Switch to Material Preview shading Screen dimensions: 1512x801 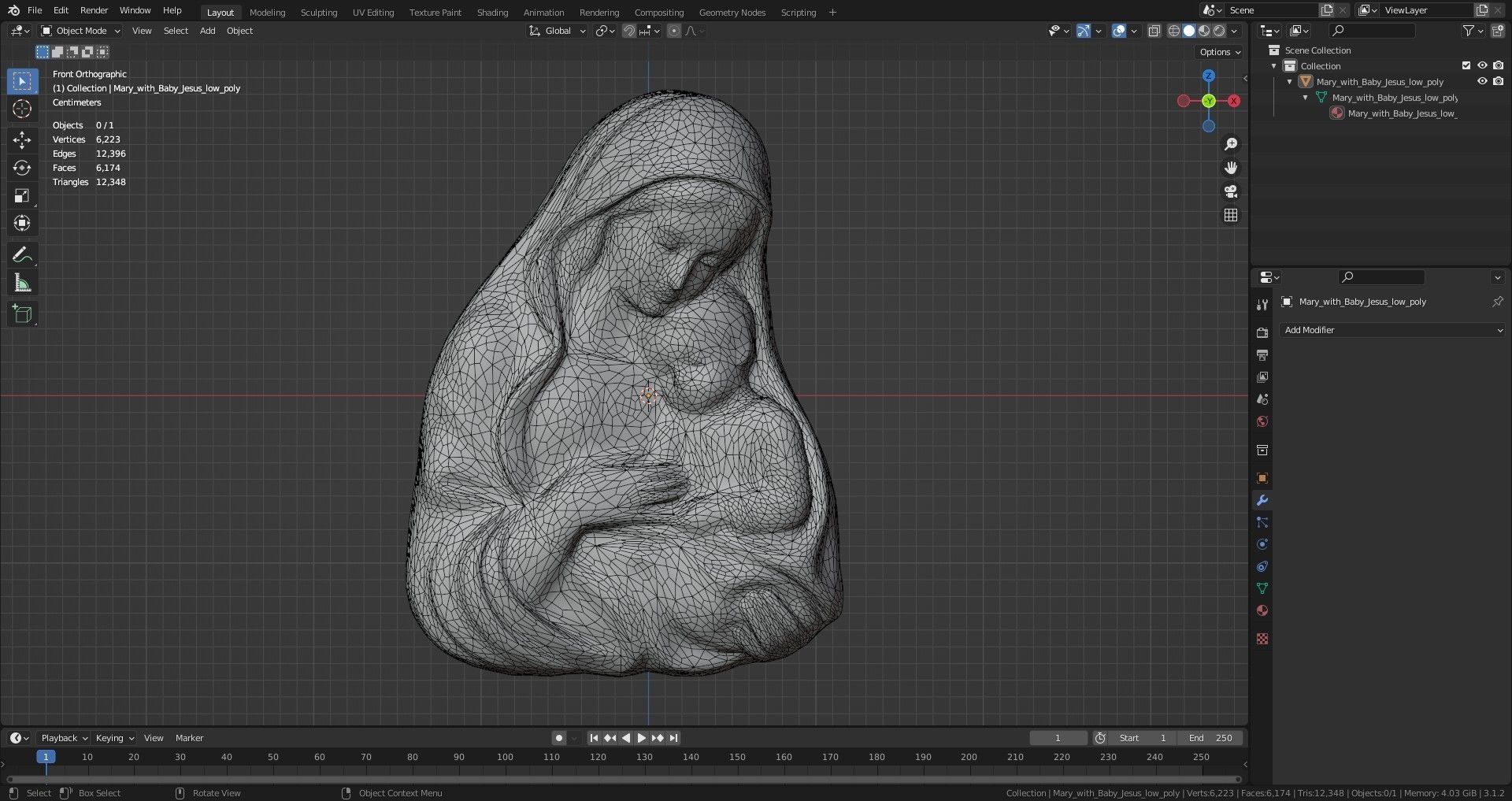coord(1204,31)
